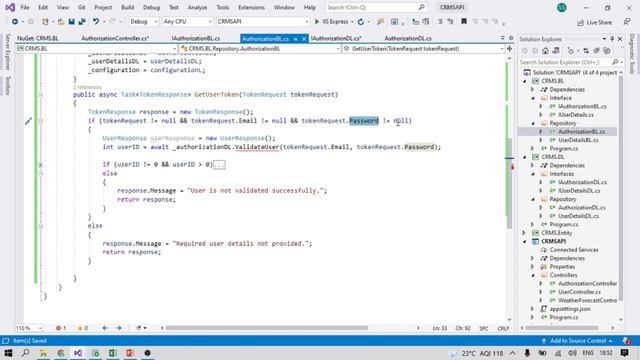Image resolution: width=640 pixels, height=360 pixels.
Task: Click the Save All icon
Action: [x=82, y=22]
